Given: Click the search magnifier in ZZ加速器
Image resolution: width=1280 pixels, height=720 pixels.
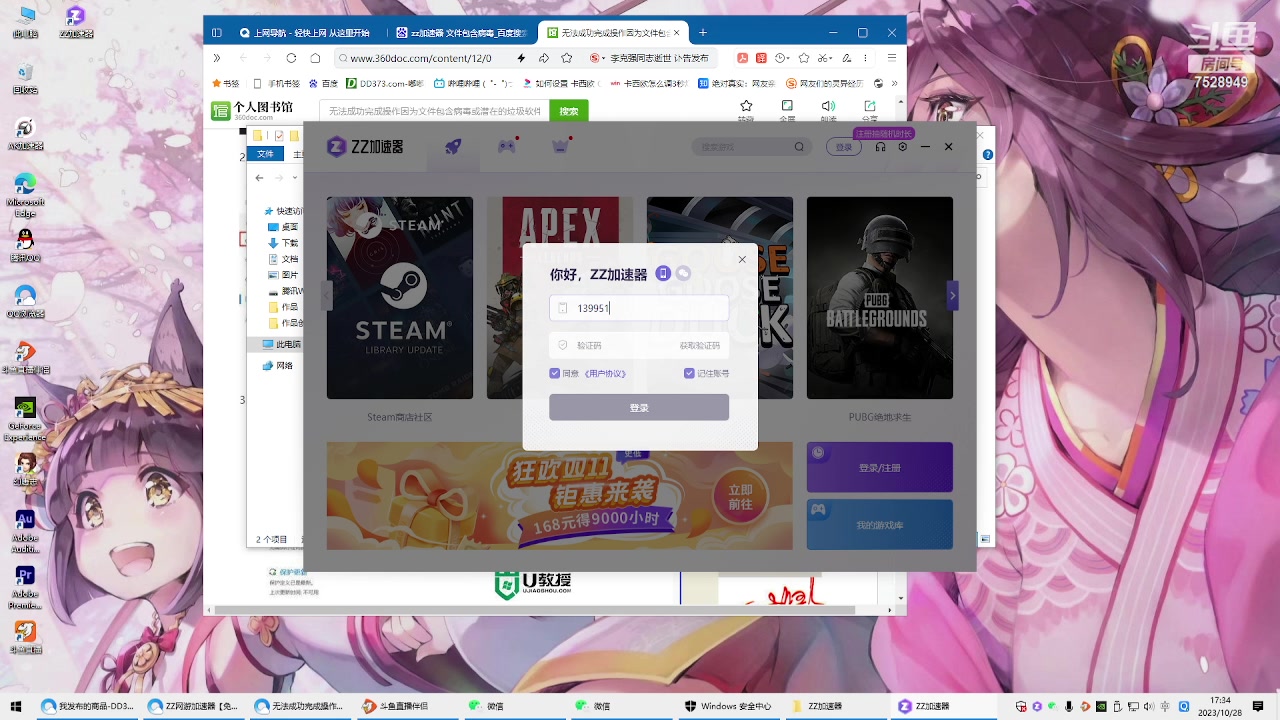Looking at the screenshot, I should 799,147.
